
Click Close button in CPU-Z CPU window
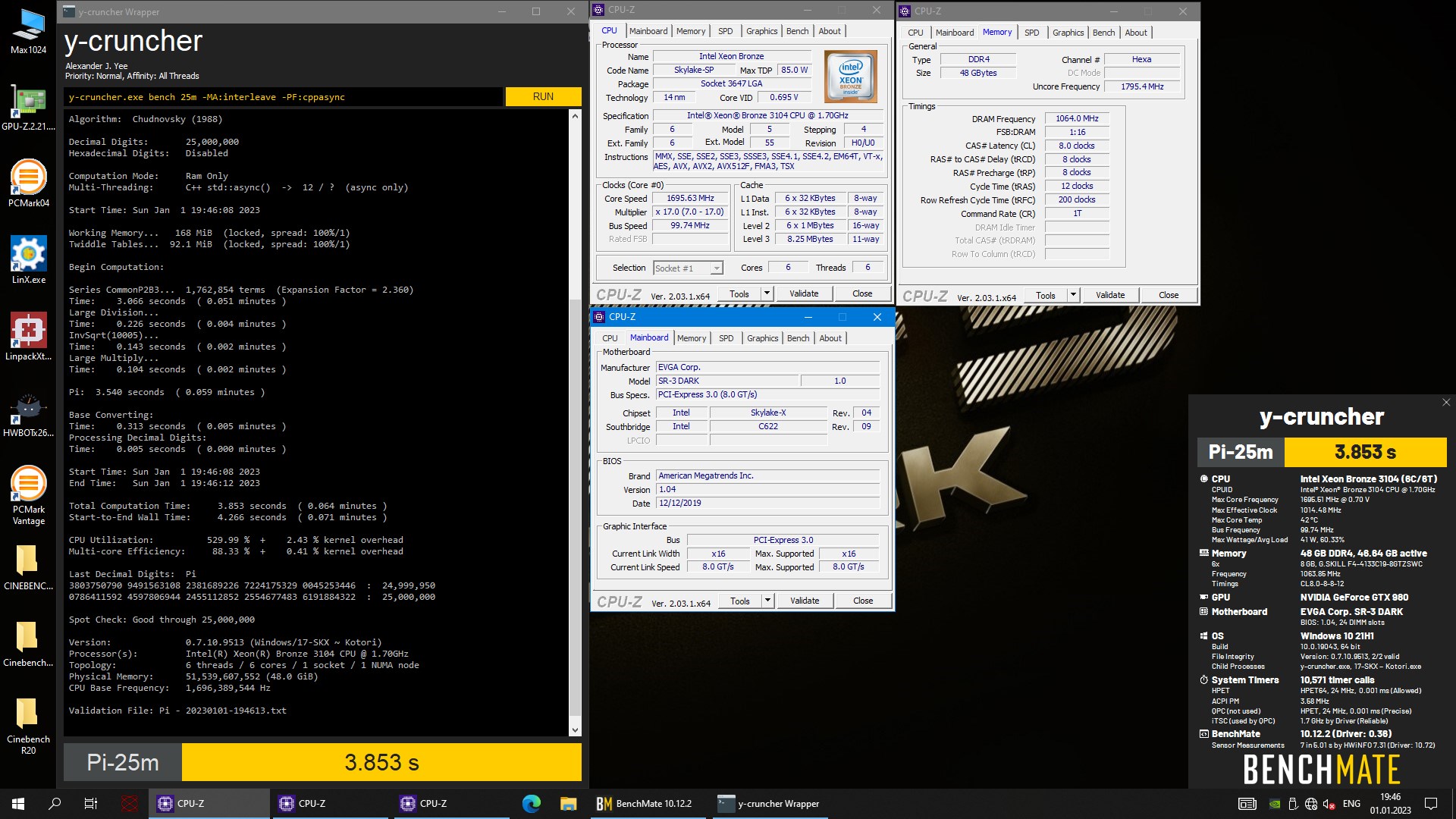(x=862, y=293)
